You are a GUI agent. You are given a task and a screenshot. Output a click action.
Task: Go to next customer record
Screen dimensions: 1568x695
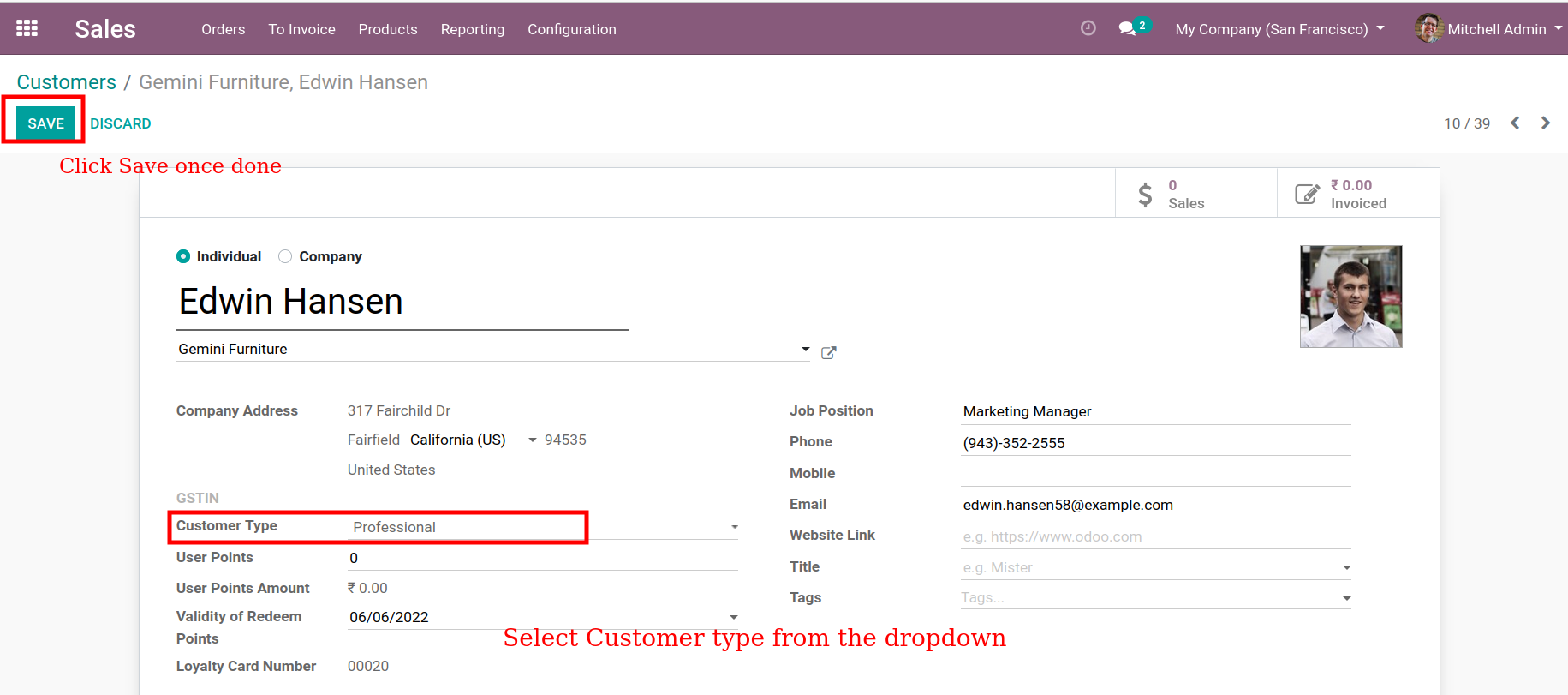[x=1545, y=123]
